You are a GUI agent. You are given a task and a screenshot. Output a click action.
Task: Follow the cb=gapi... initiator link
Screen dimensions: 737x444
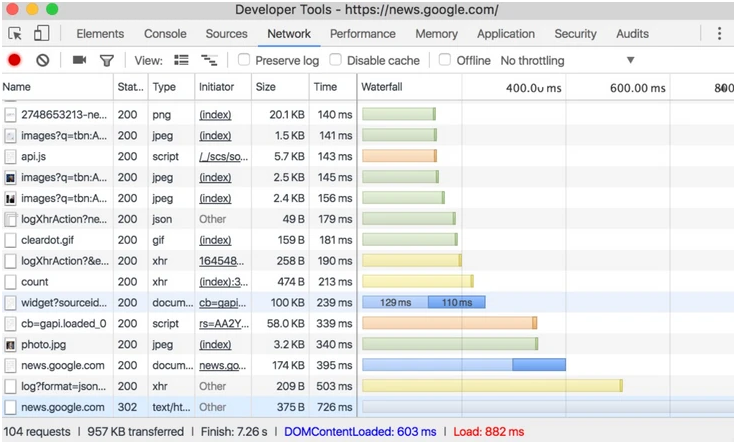pos(223,303)
